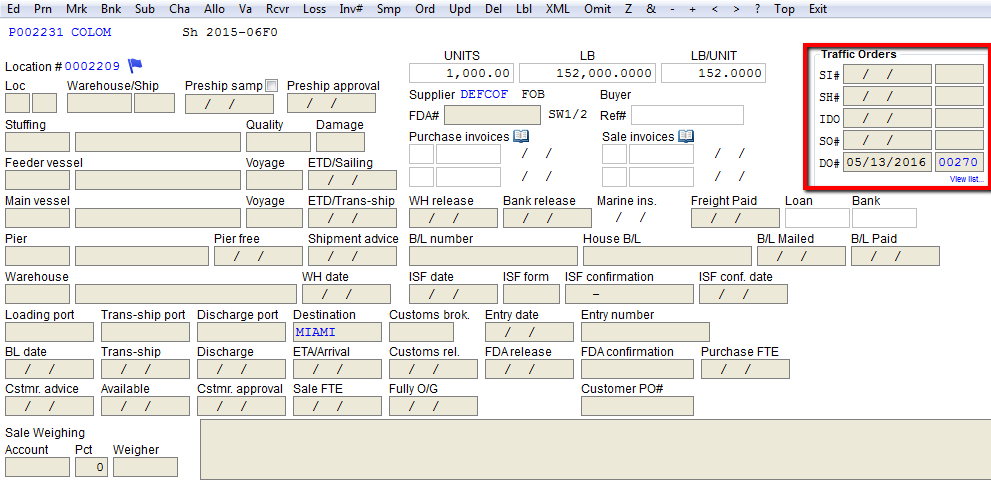Viewport: 991px width, 481px height.
Task: Open Location number 0002209 link
Action: pos(92,66)
